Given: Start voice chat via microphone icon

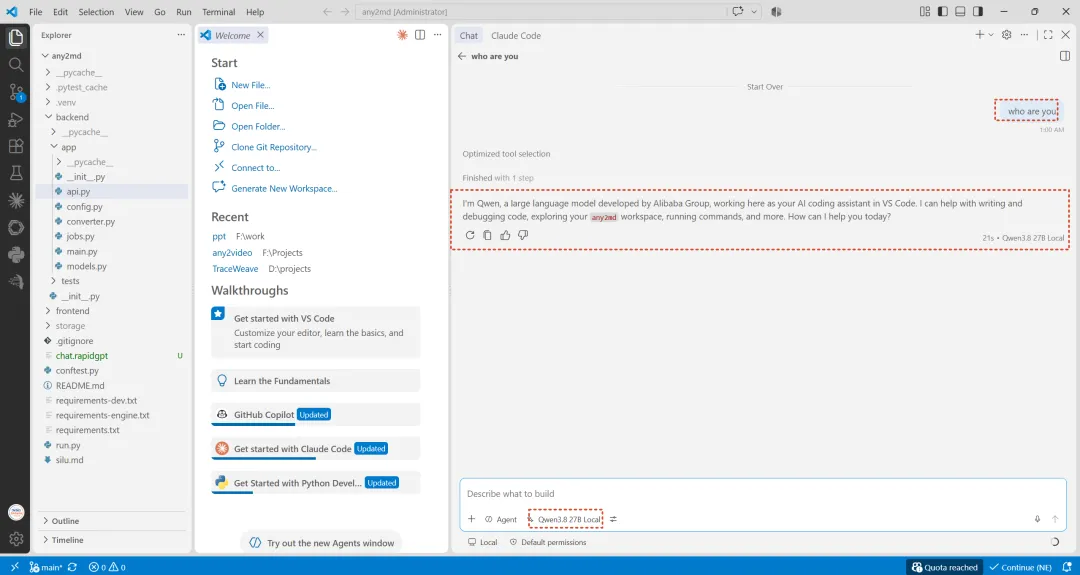Looking at the screenshot, I should point(1037,519).
